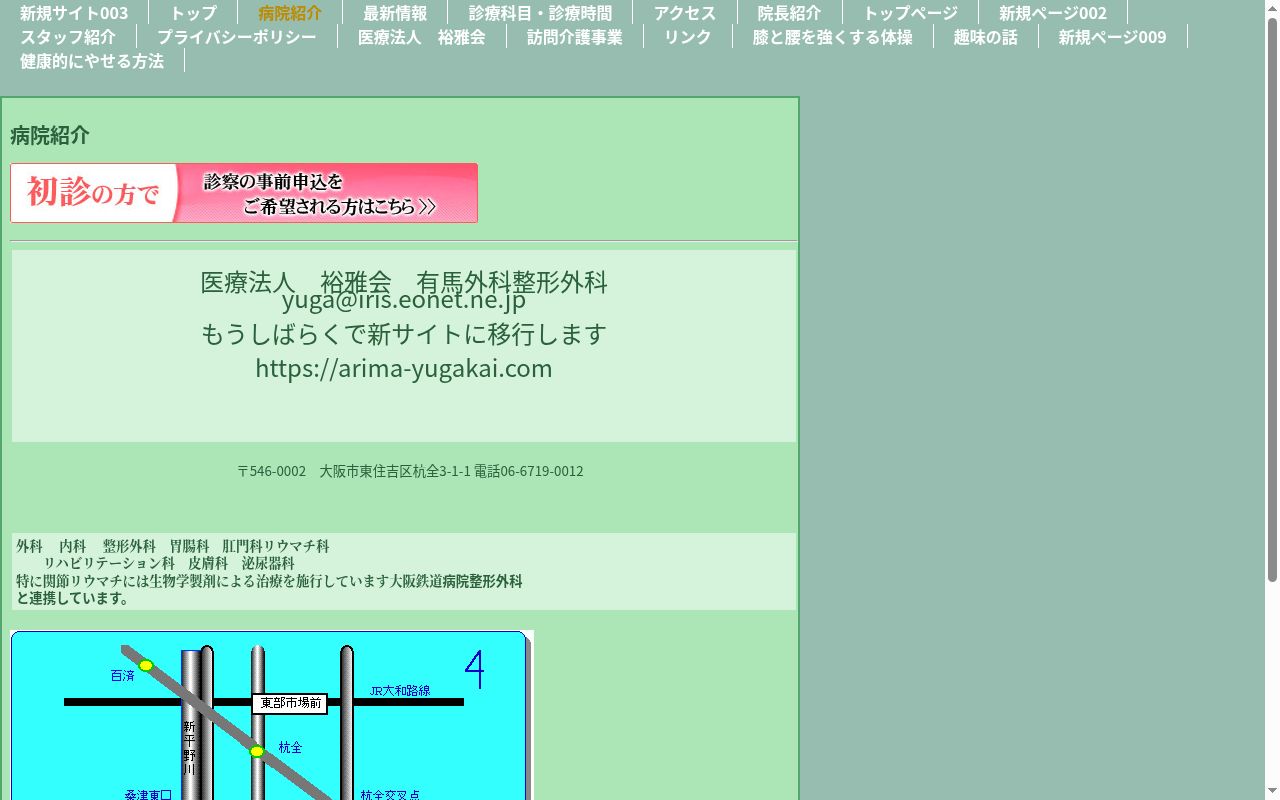Open the https://arima-yugakai.com link
The height and width of the screenshot is (800, 1280).
click(x=404, y=368)
